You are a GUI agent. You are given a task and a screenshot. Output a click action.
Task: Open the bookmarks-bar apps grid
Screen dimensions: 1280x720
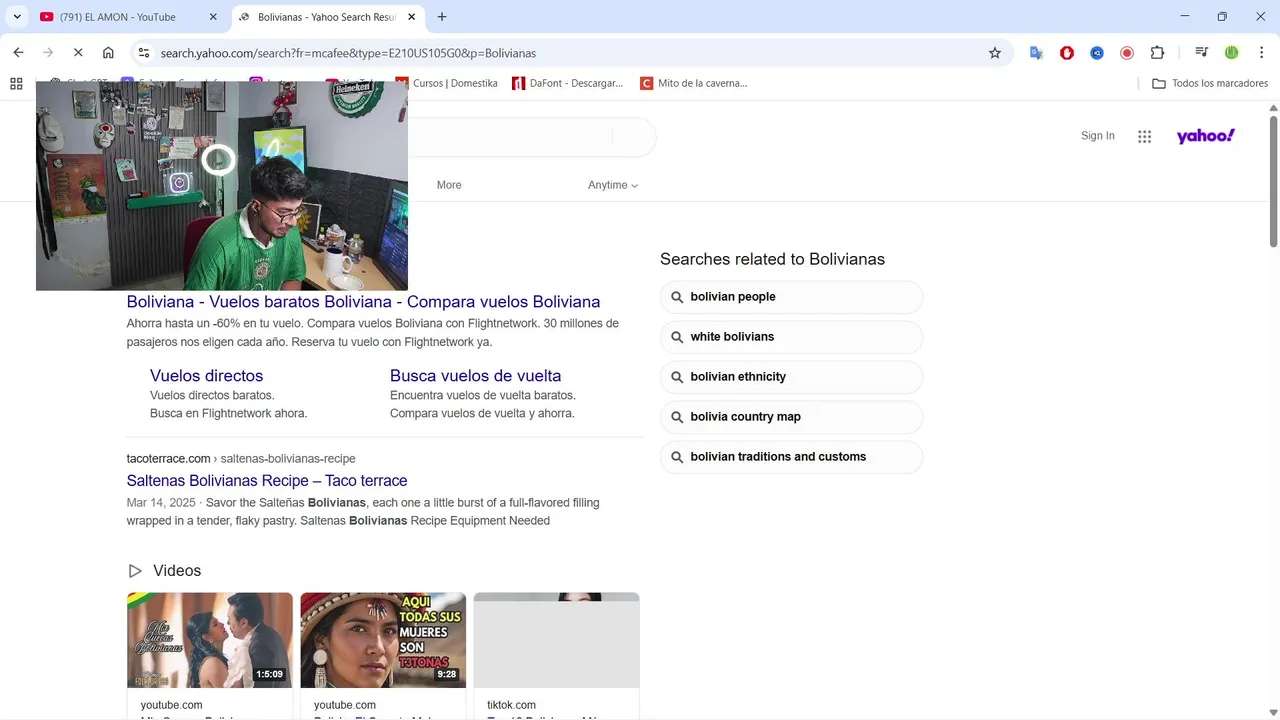(16, 84)
